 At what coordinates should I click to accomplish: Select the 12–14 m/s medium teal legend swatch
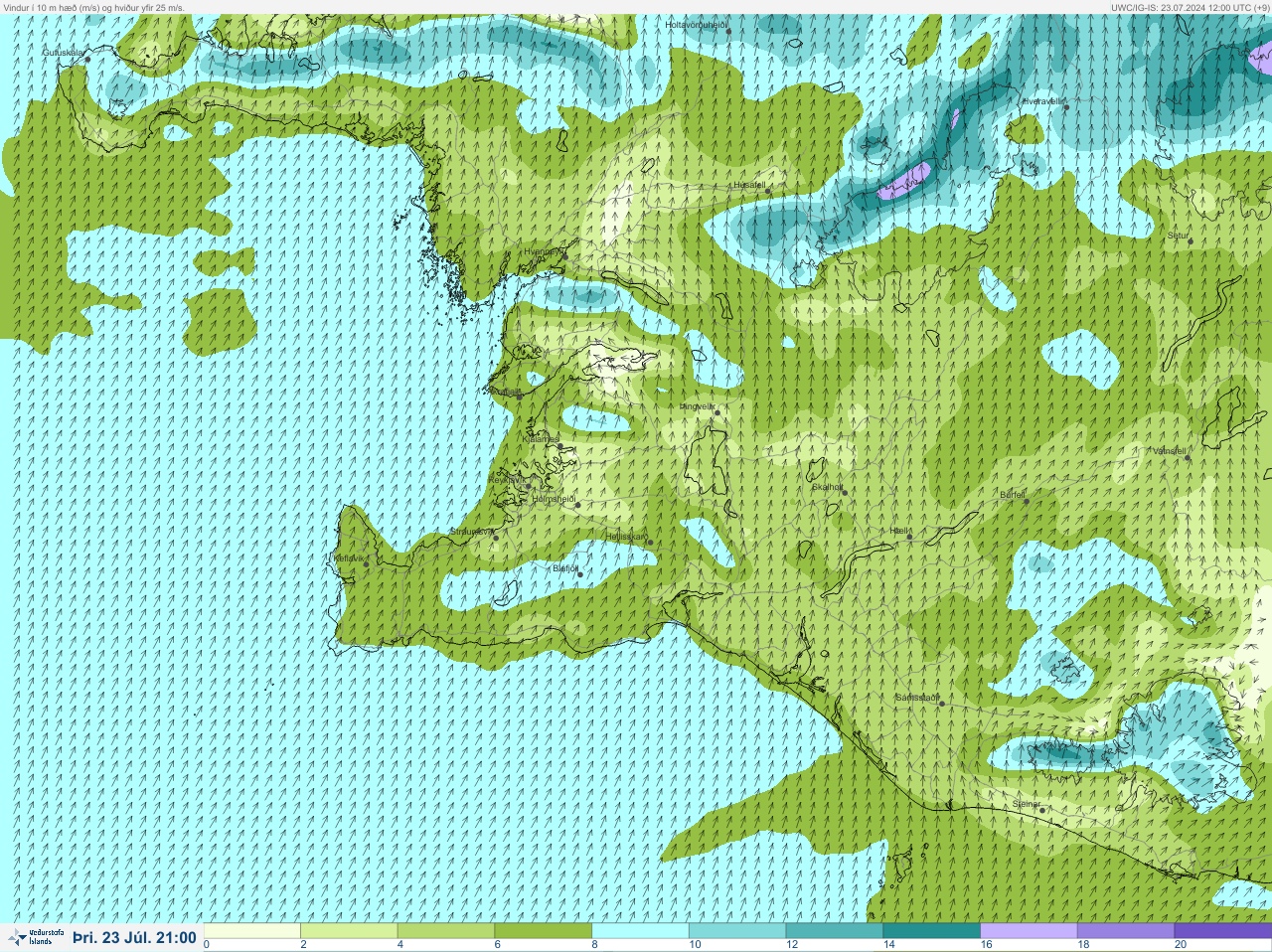point(836,931)
